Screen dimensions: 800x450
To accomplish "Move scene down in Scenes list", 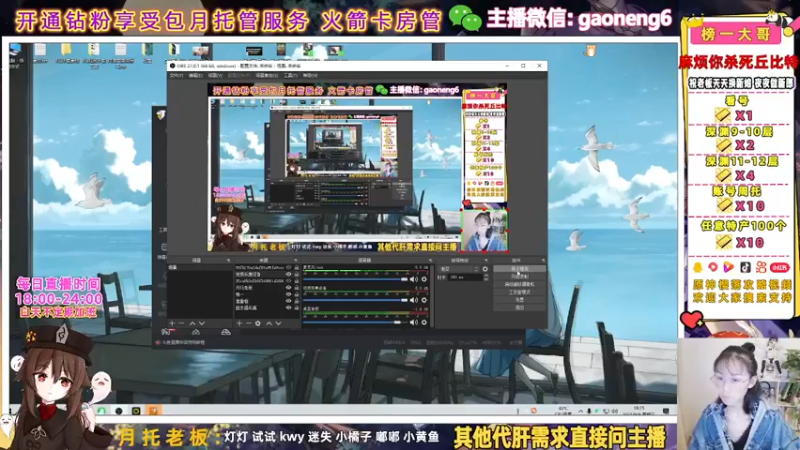I will click(202, 323).
